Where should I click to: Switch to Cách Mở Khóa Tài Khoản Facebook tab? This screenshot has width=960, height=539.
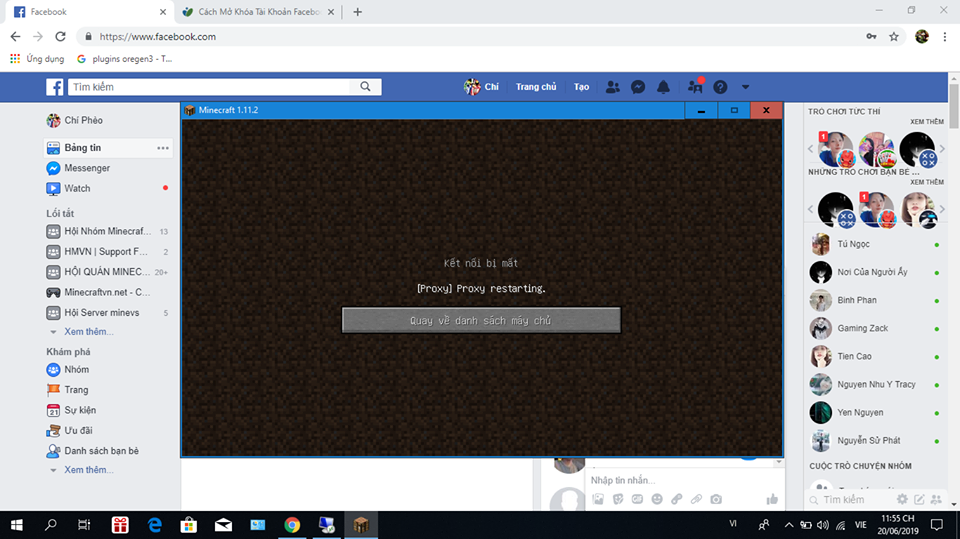pos(259,12)
